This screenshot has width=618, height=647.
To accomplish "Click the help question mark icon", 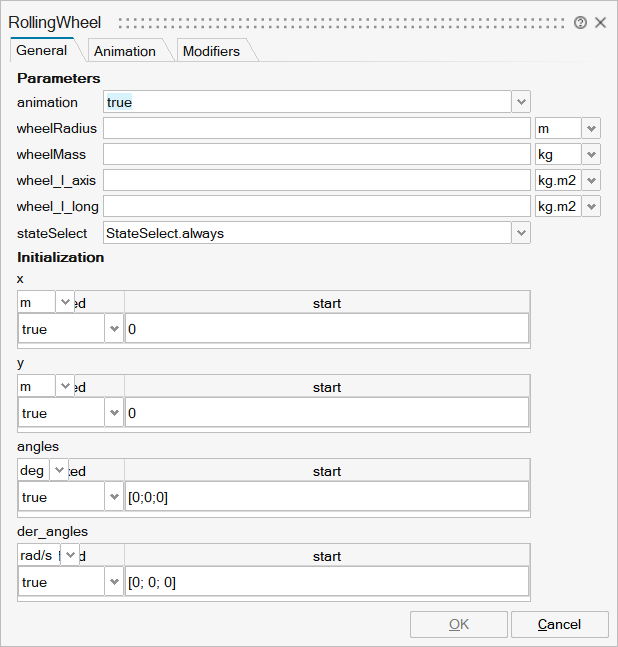I will [581, 22].
